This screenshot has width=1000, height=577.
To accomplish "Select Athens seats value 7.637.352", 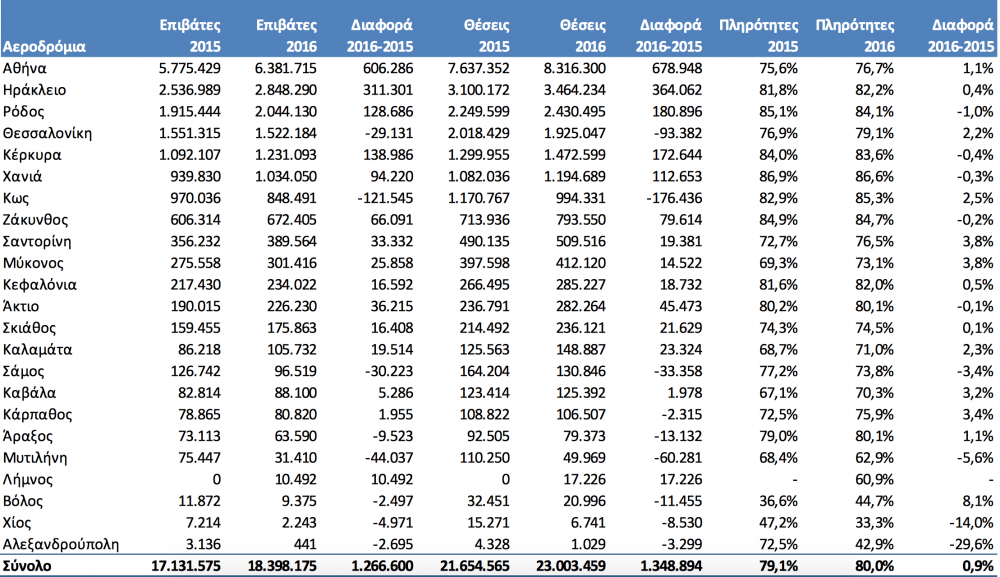I will (479, 69).
